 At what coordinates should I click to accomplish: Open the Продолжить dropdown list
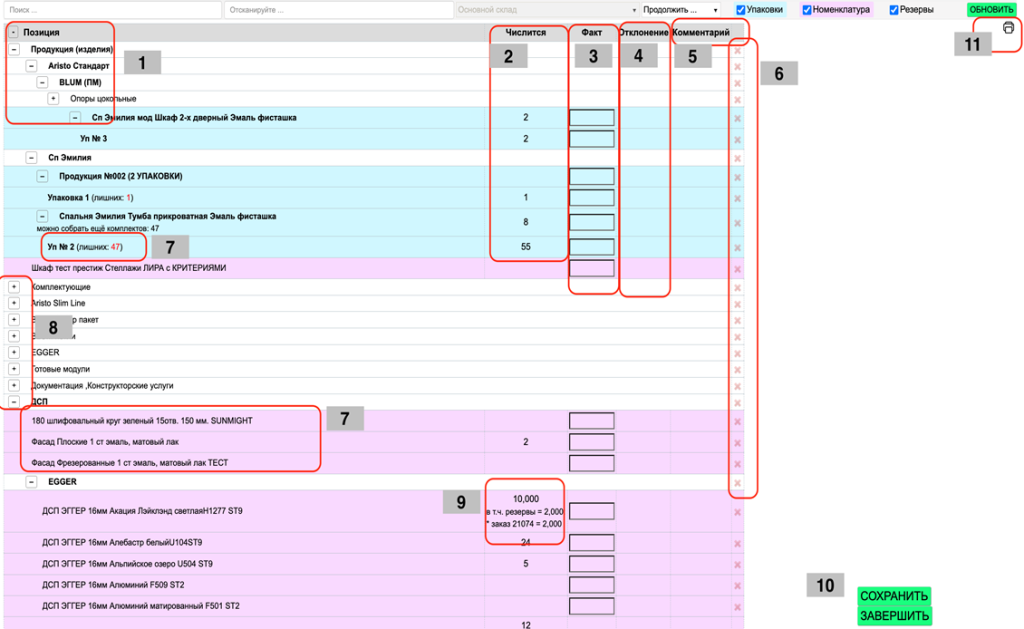[681, 10]
